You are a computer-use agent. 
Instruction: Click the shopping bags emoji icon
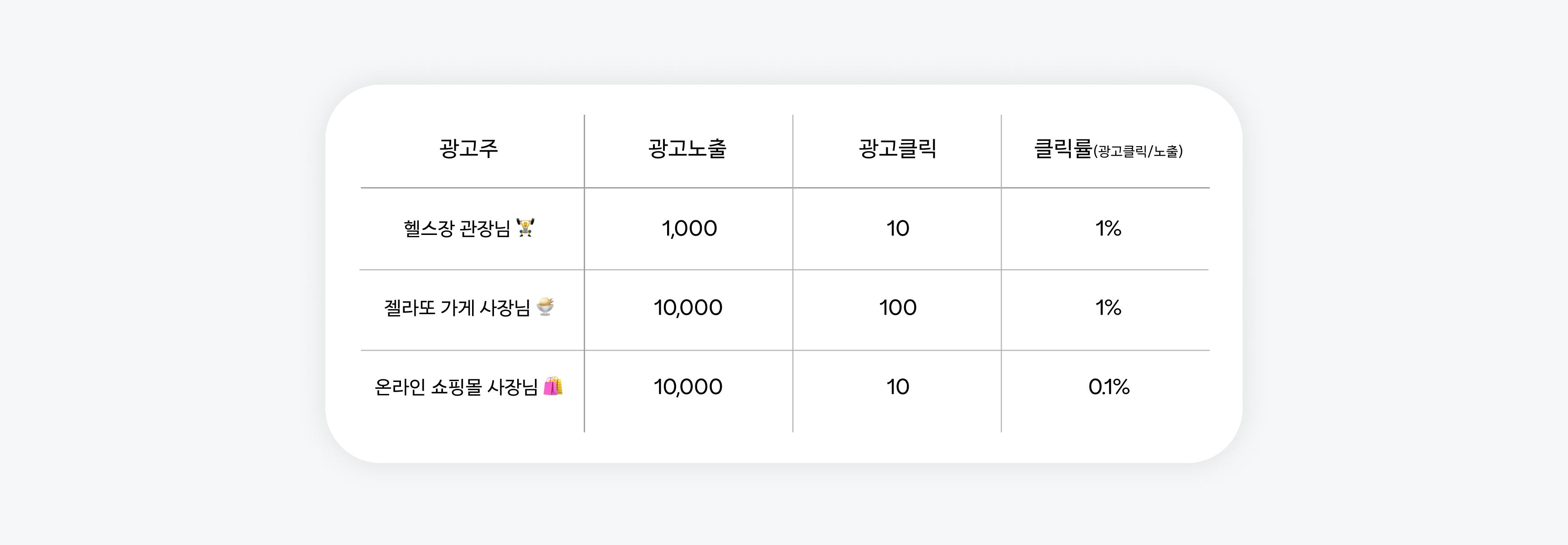tap(553, 386)
